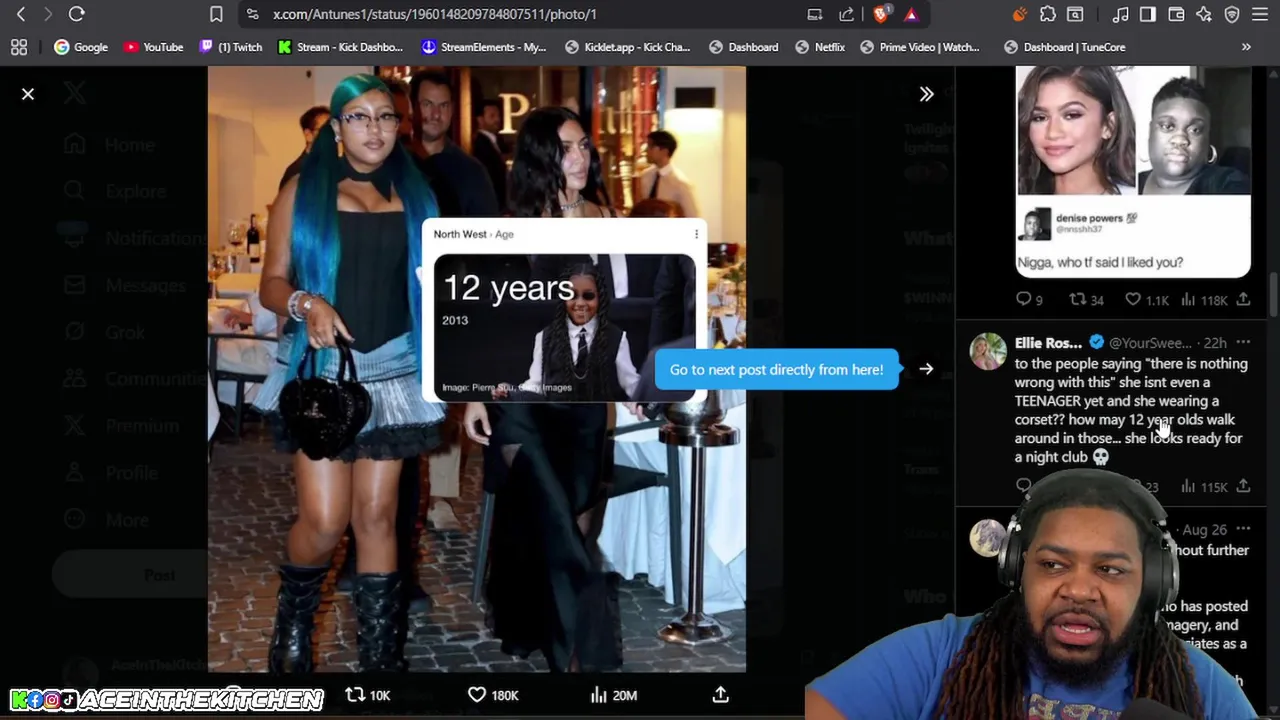This screenshot has width=1280, height=720.
Task: Open more options on North West age card
Action: coord(696,234)
